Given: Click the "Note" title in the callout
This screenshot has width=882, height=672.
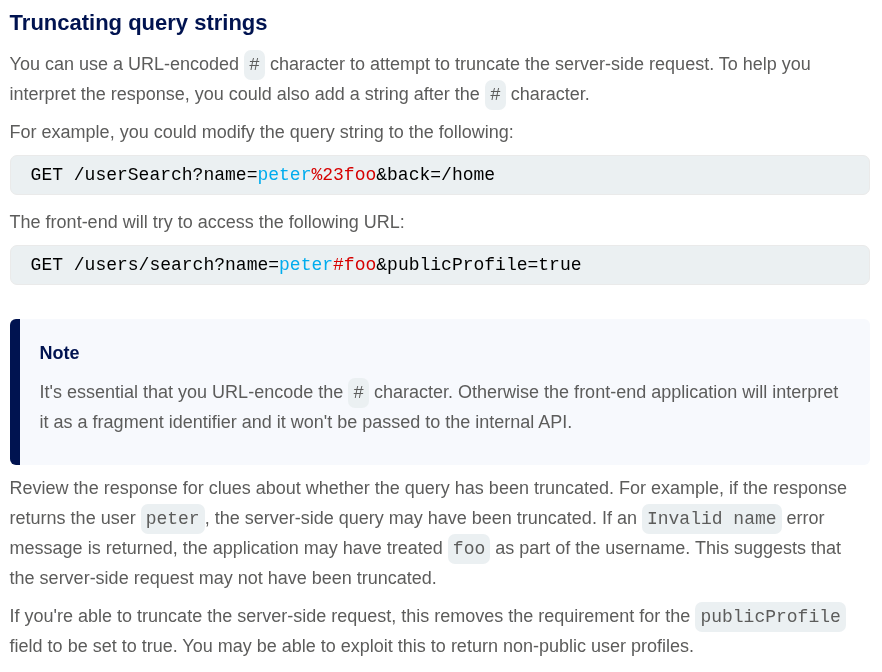Looking at the screenshot, I should point(59,353).
